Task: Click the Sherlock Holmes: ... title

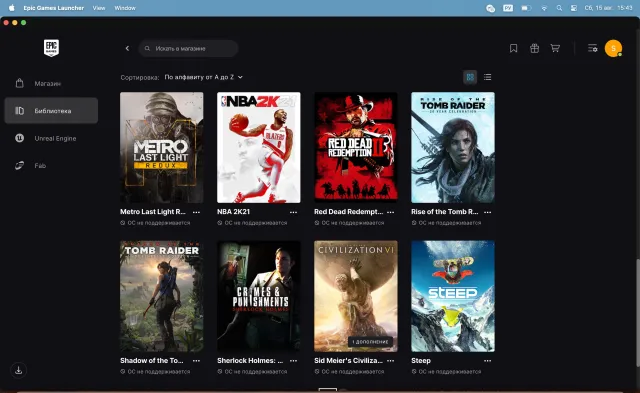Action: 250,360
